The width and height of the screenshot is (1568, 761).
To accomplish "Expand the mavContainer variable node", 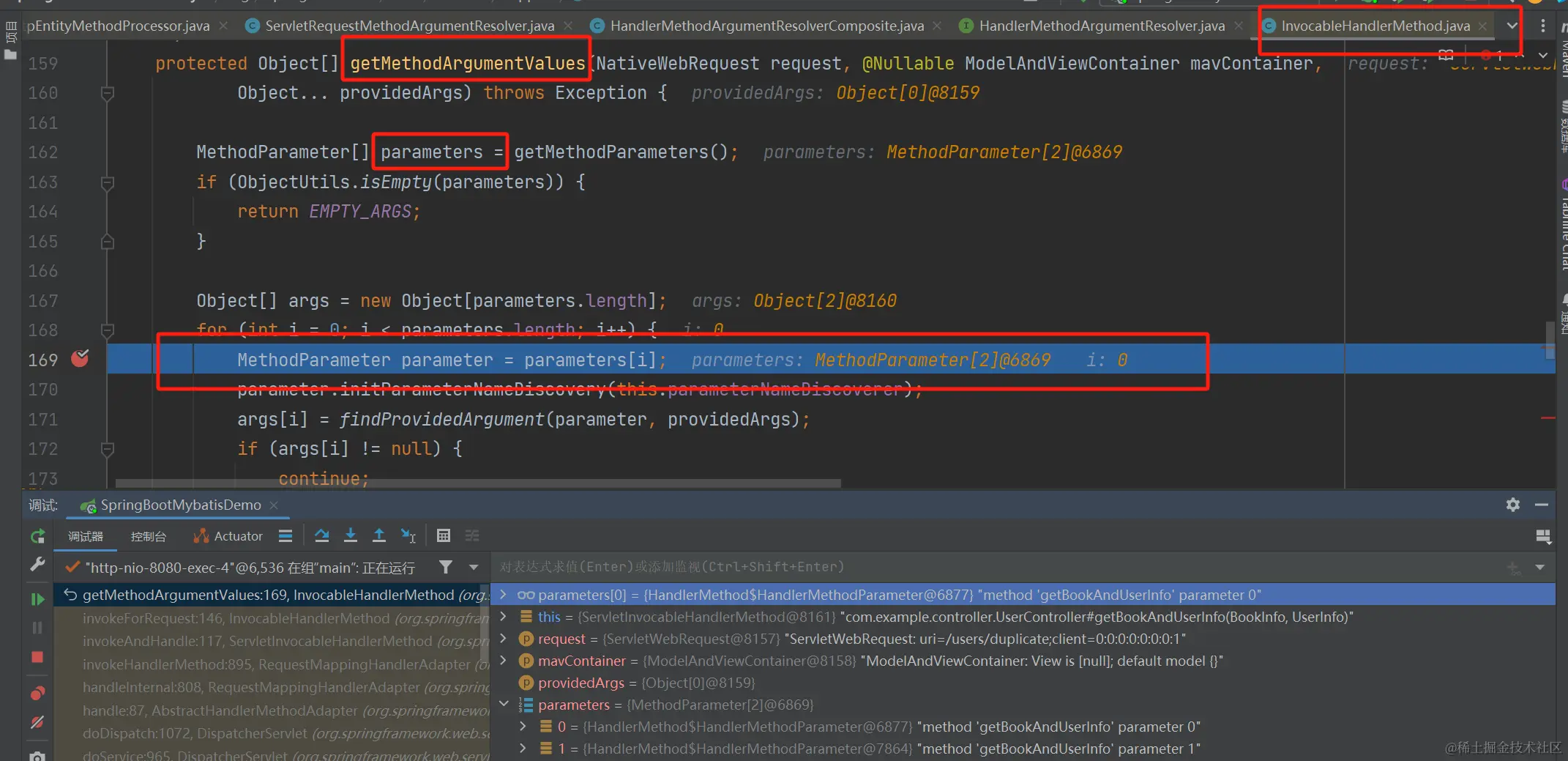I will pos(503,661).
